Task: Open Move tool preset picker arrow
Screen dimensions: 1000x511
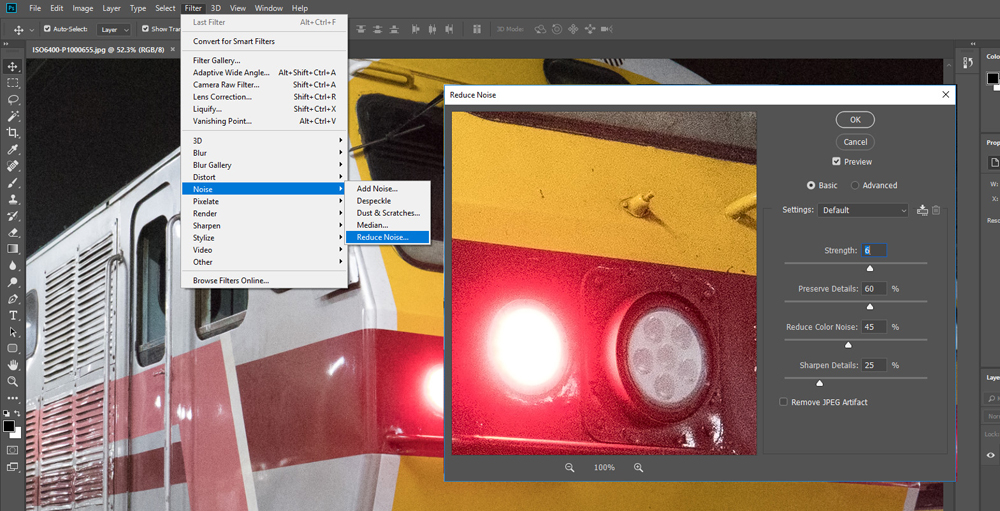Action: 31,29
